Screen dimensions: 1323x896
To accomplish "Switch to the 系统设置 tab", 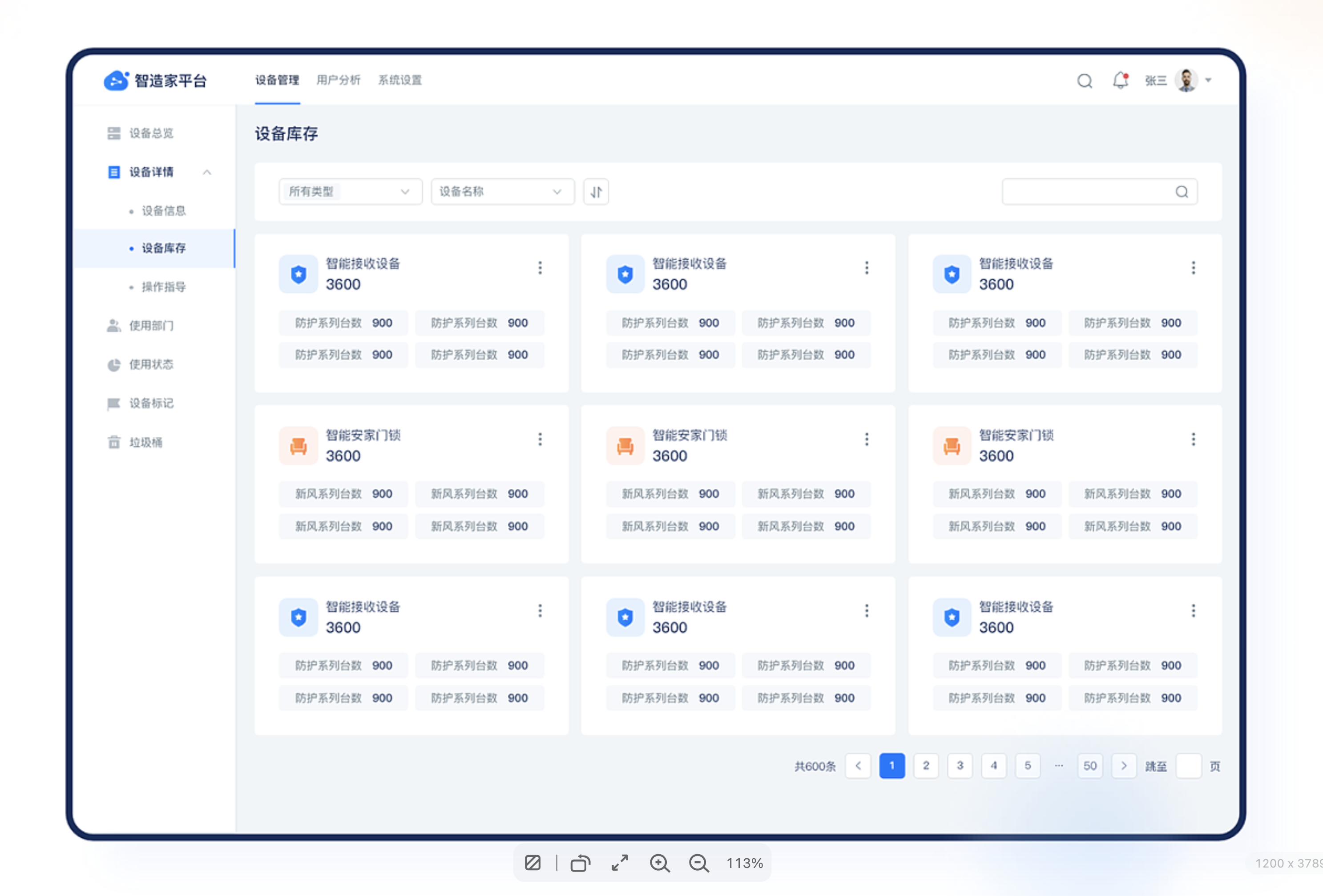I will pyautogui.click(x=399, y=80).
